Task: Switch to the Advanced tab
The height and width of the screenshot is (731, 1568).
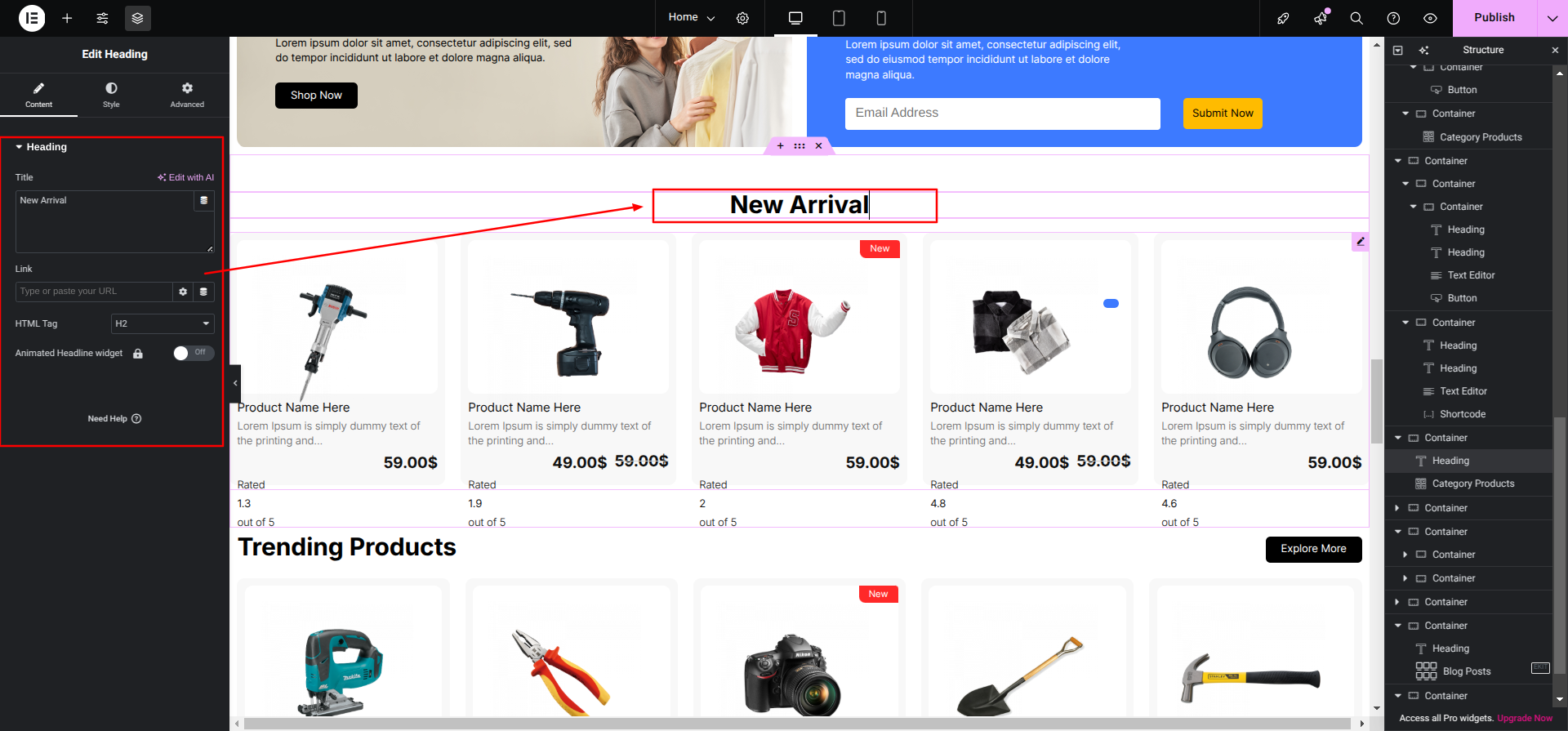Action: click(187, 95)
